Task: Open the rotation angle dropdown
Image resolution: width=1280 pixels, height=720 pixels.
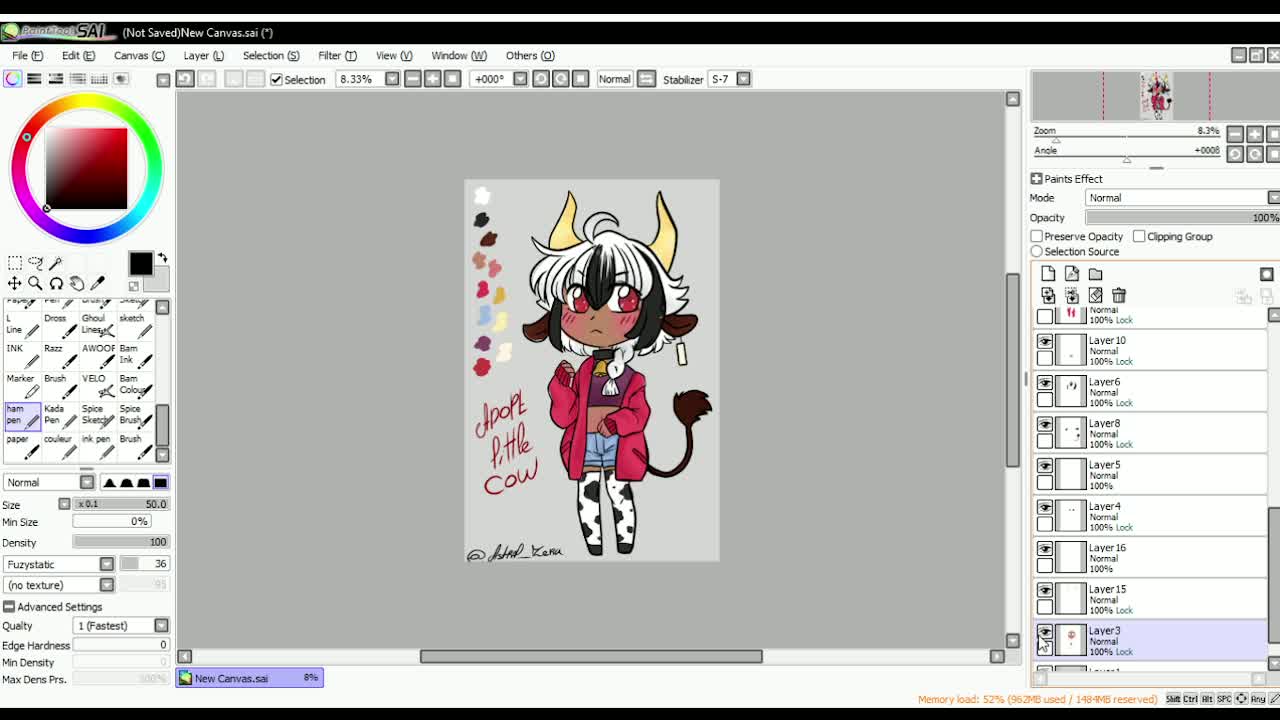Action: (520, 79)
